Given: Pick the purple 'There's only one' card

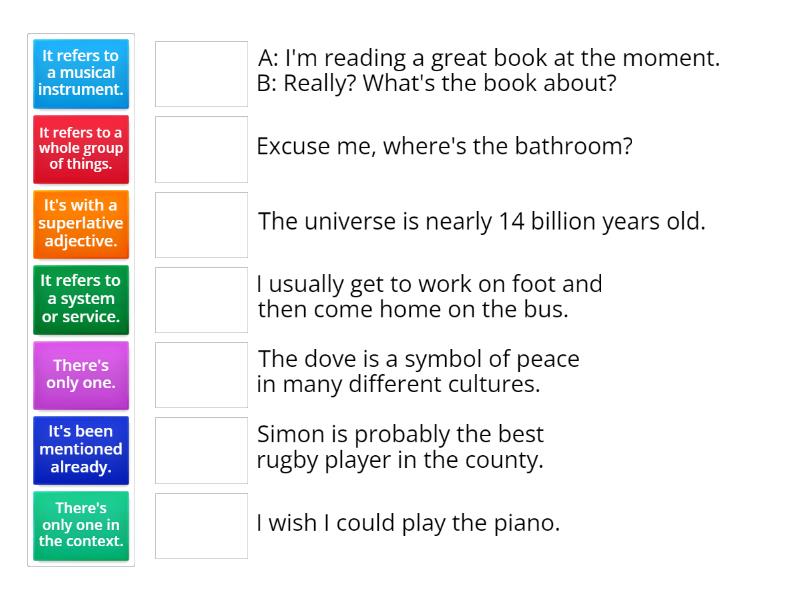Looking at the screenshot, I should pos(80,375).
